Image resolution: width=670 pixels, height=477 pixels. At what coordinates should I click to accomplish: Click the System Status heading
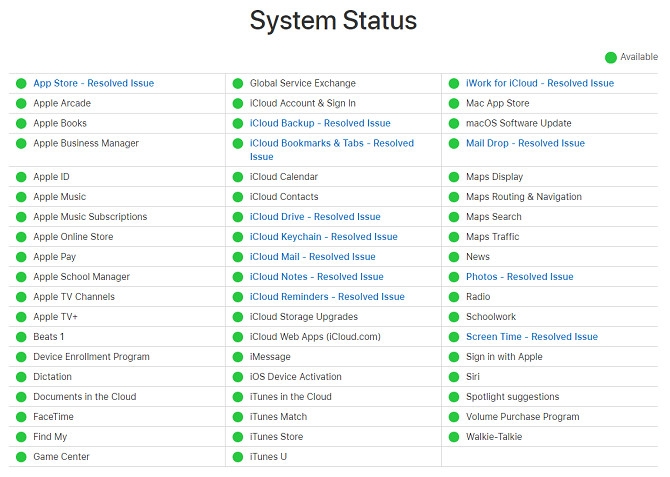click(x=333, y=21)
